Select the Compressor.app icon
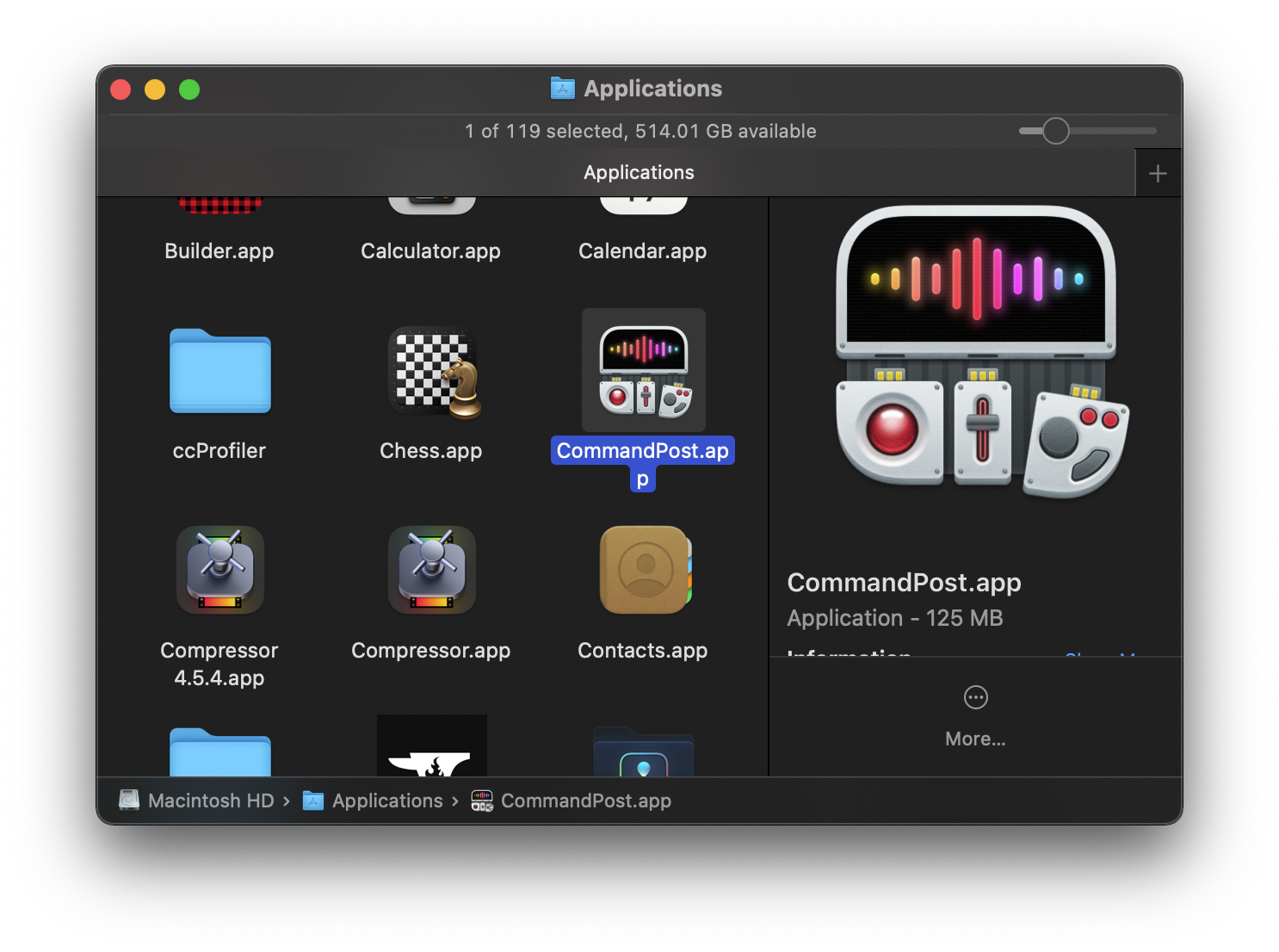Viewport: 1279px width, 952px height. (432, 569)
